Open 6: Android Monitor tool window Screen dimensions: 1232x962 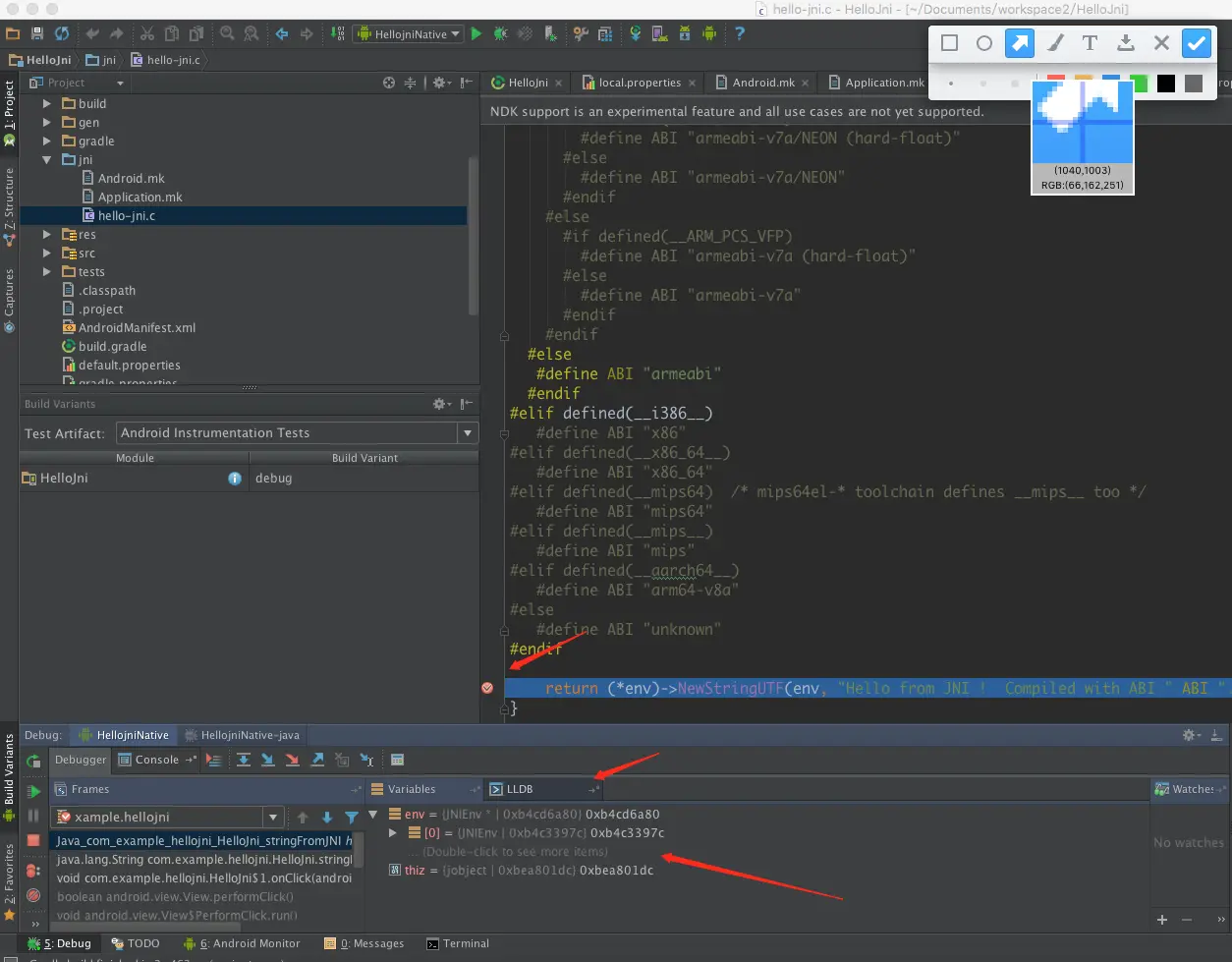pyautogui.click(x=242, y=943)
